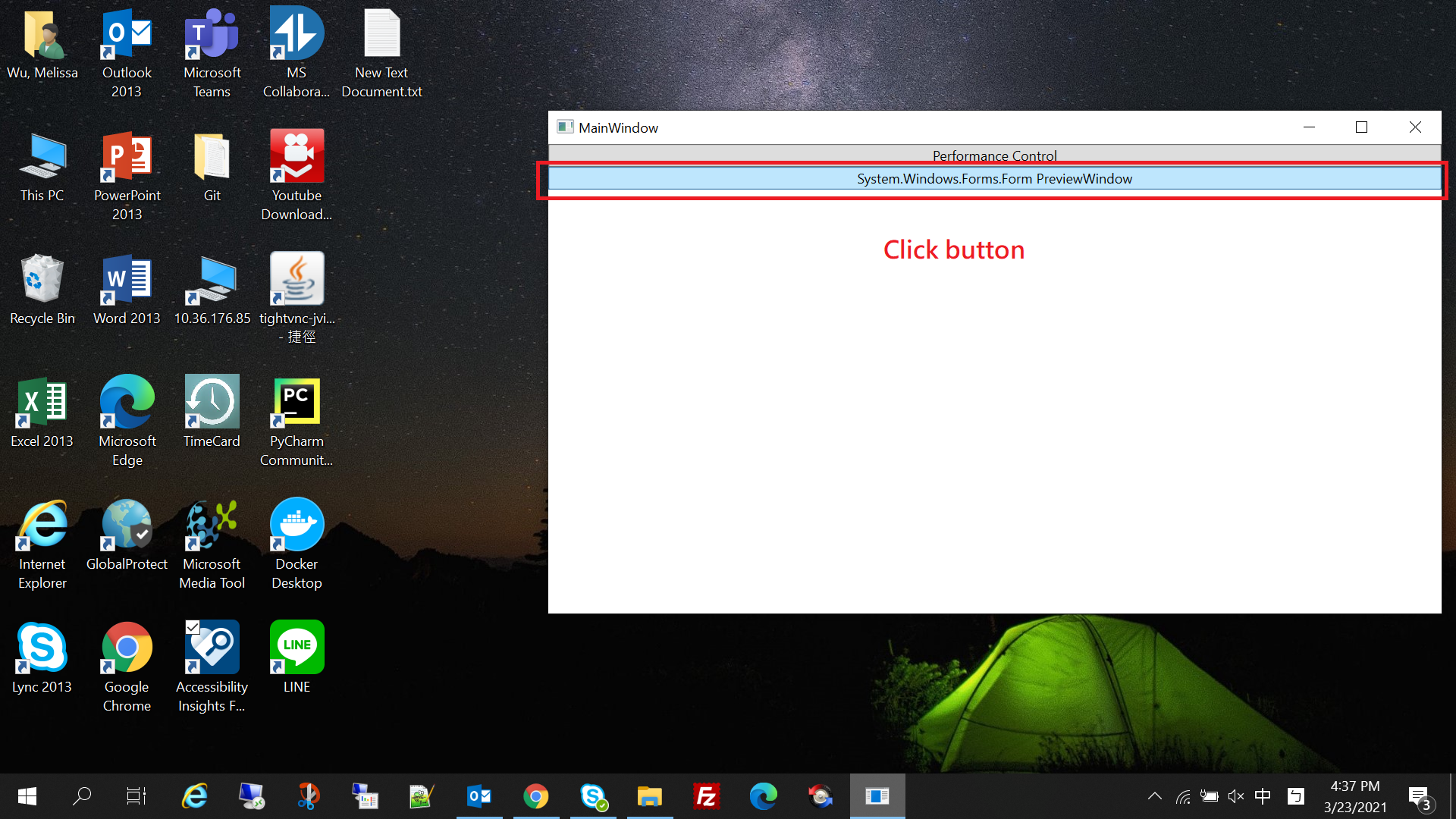Open Microsoft Edge from the taskbar
Screen dimensions: 1456x819
(763, 796)
